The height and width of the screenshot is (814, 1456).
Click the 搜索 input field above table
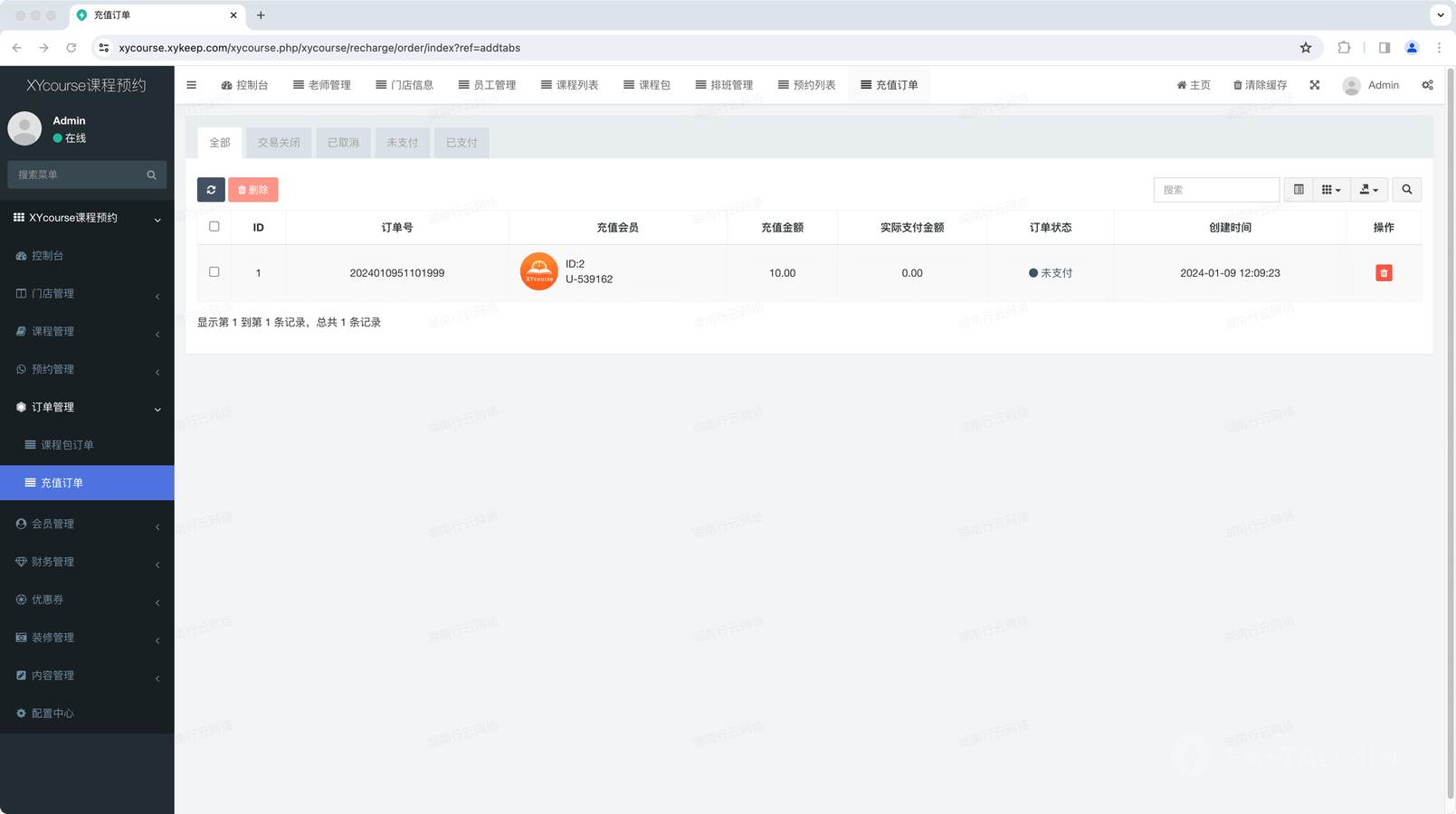pyautogui.click(x=1215, y=190)
